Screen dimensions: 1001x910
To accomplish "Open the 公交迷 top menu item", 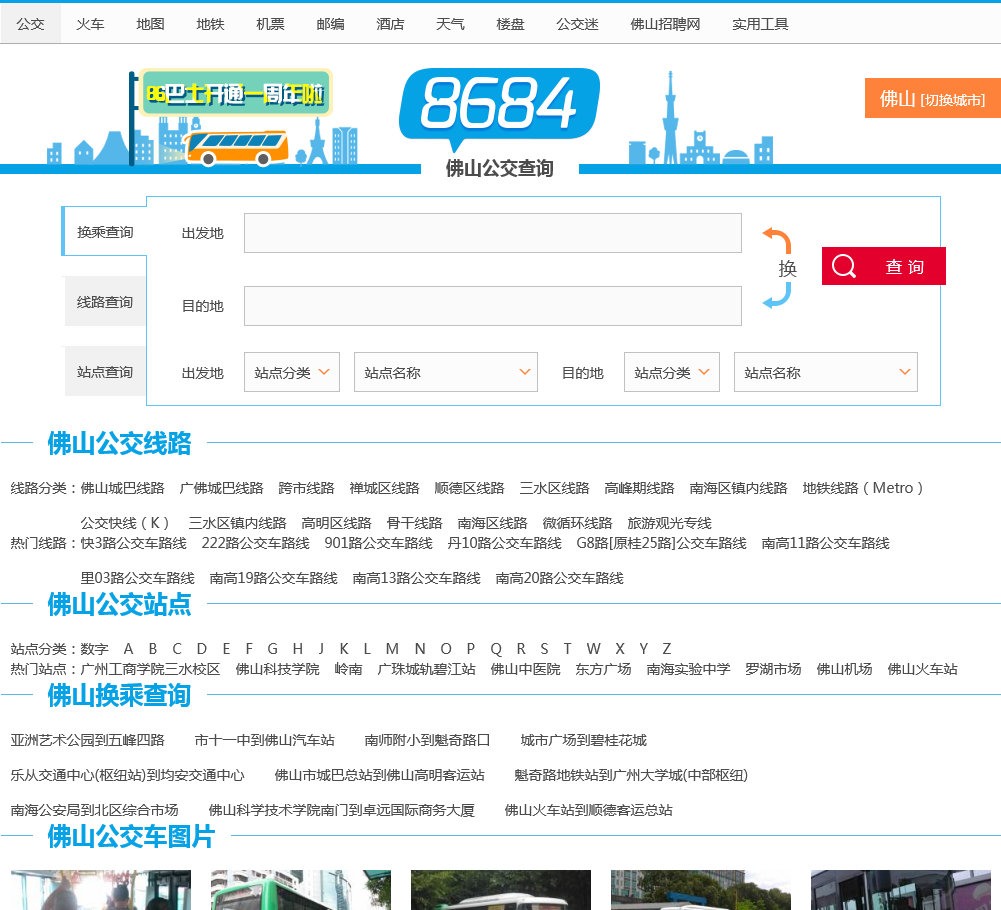I will [577, 24].
